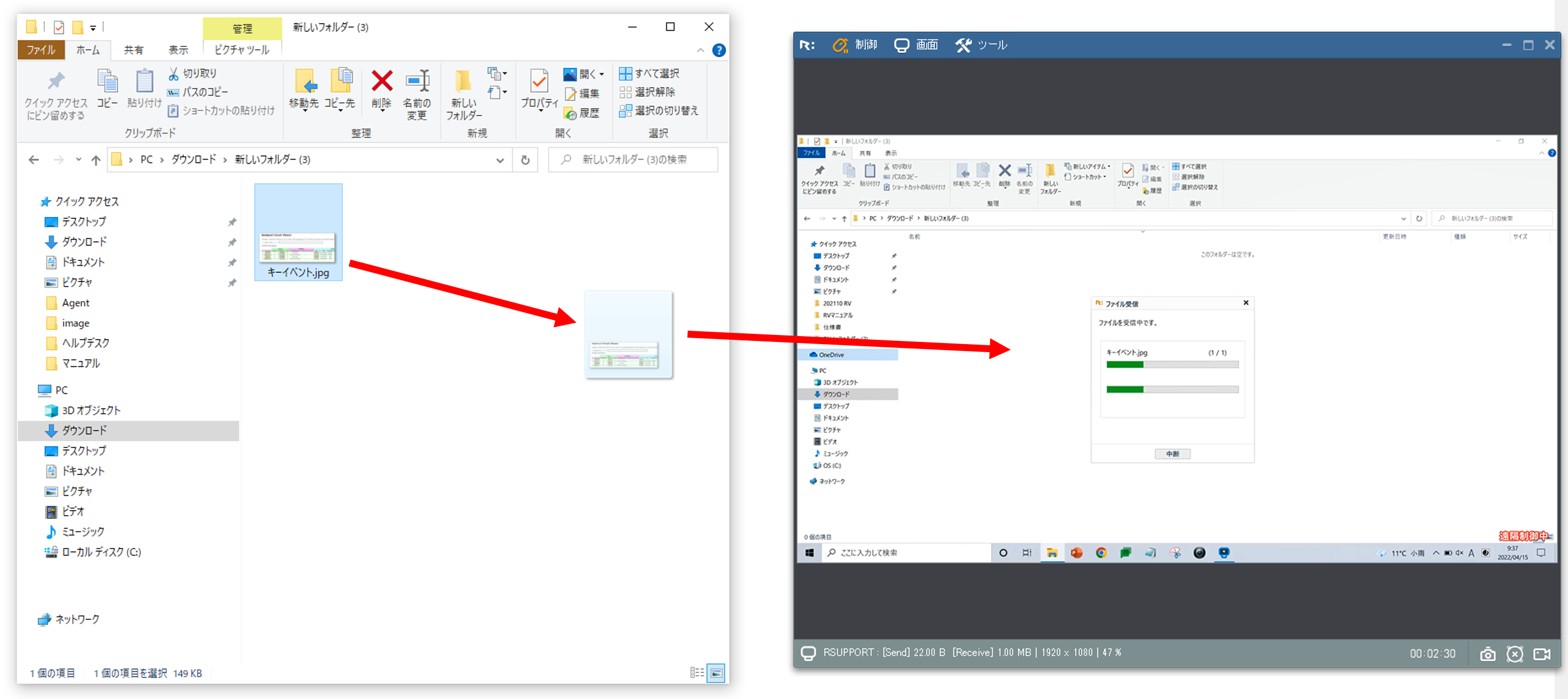Toggle the checkmark properties icon in title bar quick access
Viewport: 1568px width, 699px height.
(x=59, y=28)
